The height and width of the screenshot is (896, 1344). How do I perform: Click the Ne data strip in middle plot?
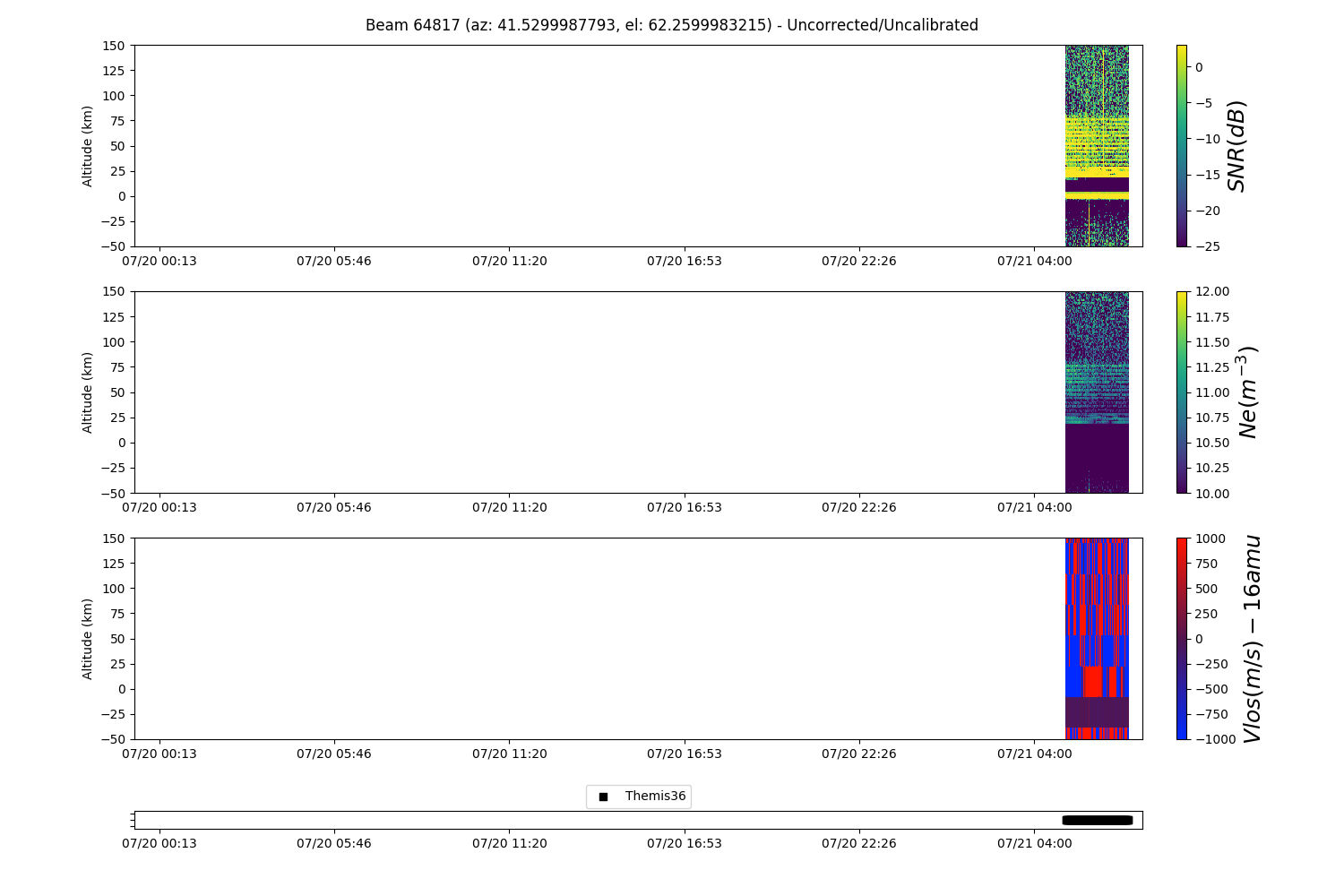pos(1097,392)
